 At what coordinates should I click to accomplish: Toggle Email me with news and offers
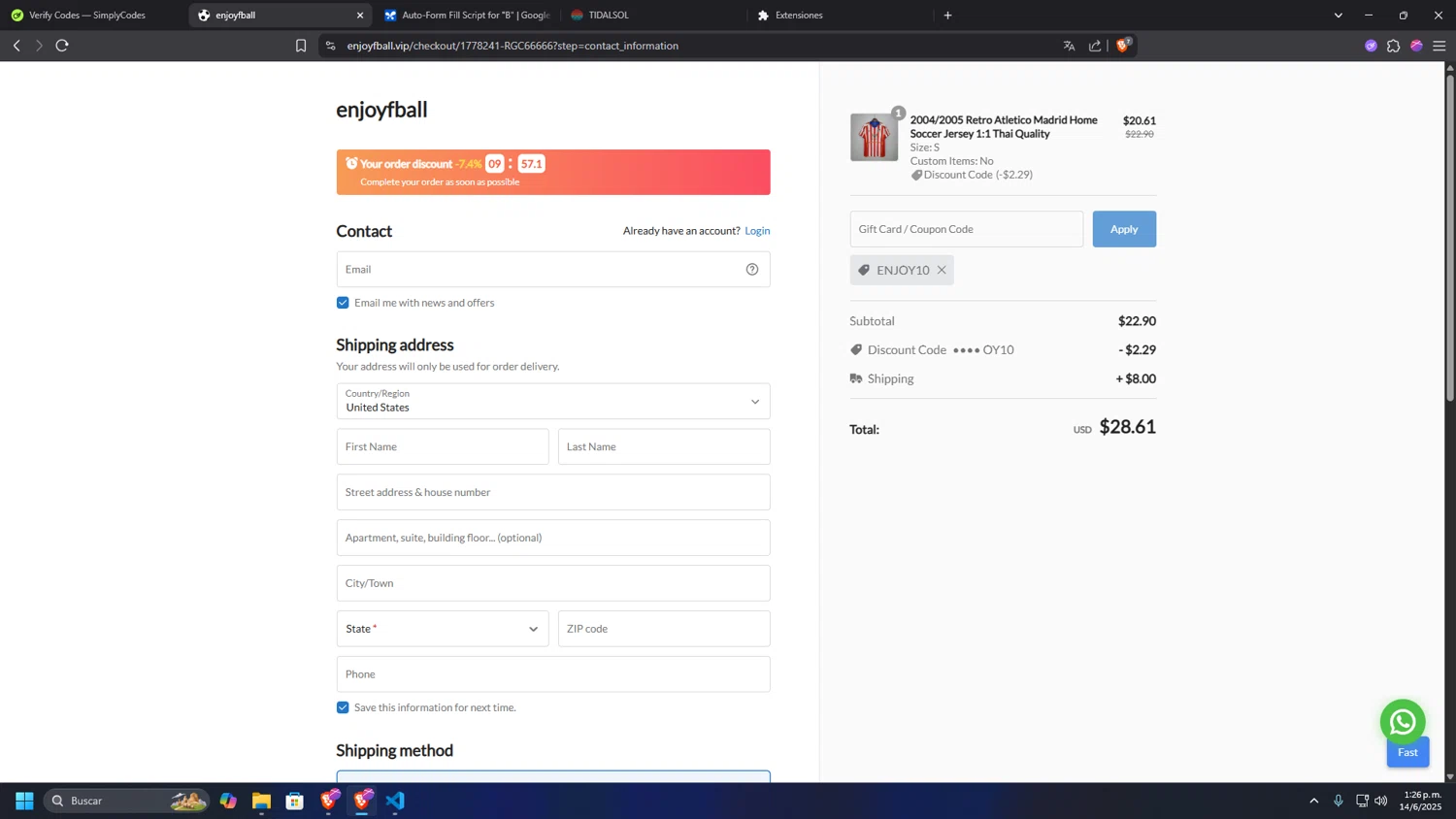343,303
